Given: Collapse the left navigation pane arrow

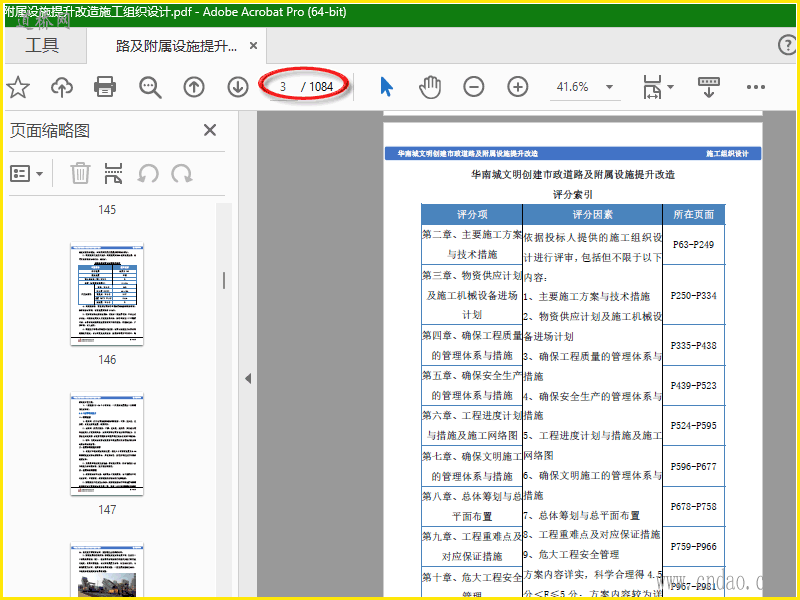Looking at the screenshot, I should click(x=248, y=379).
